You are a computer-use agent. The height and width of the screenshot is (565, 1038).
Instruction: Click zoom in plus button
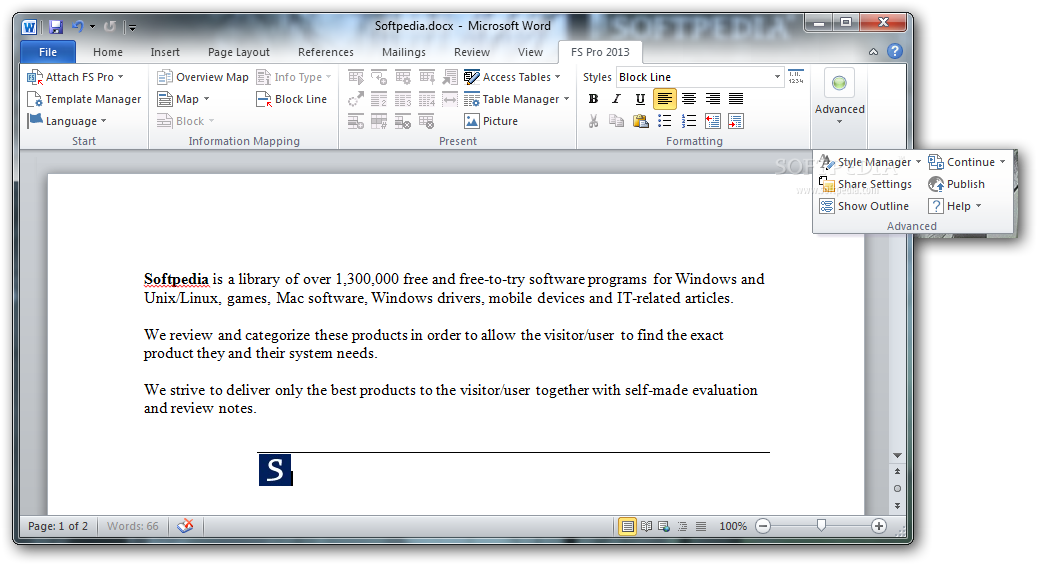coord(878,526)
